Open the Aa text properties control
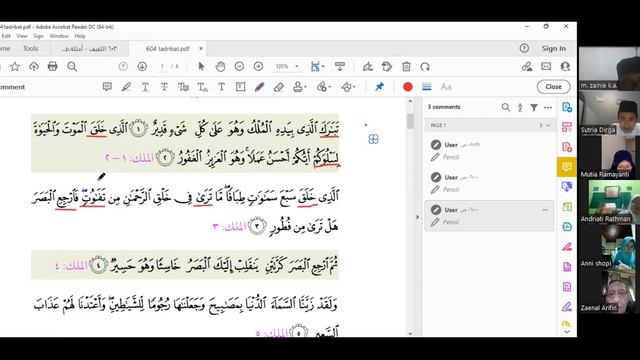Image resolution: width=640 pixels, height=360 pixels. [446, 87]
